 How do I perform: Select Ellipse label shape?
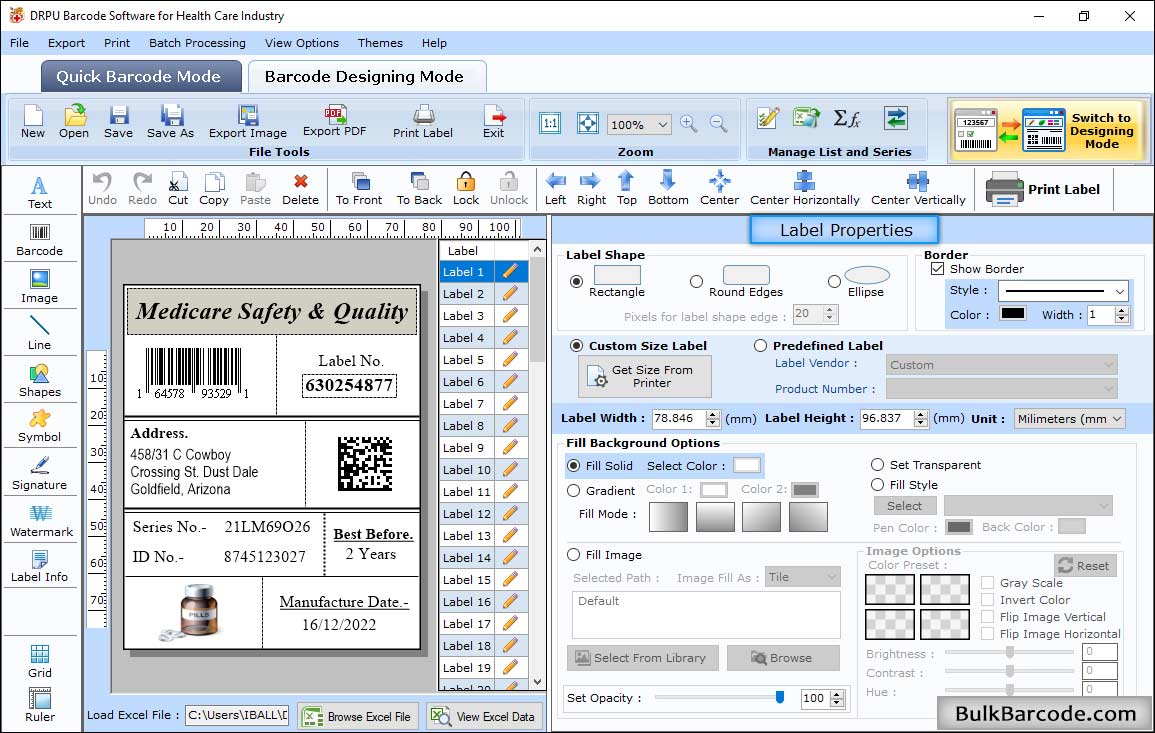(834, 281)
